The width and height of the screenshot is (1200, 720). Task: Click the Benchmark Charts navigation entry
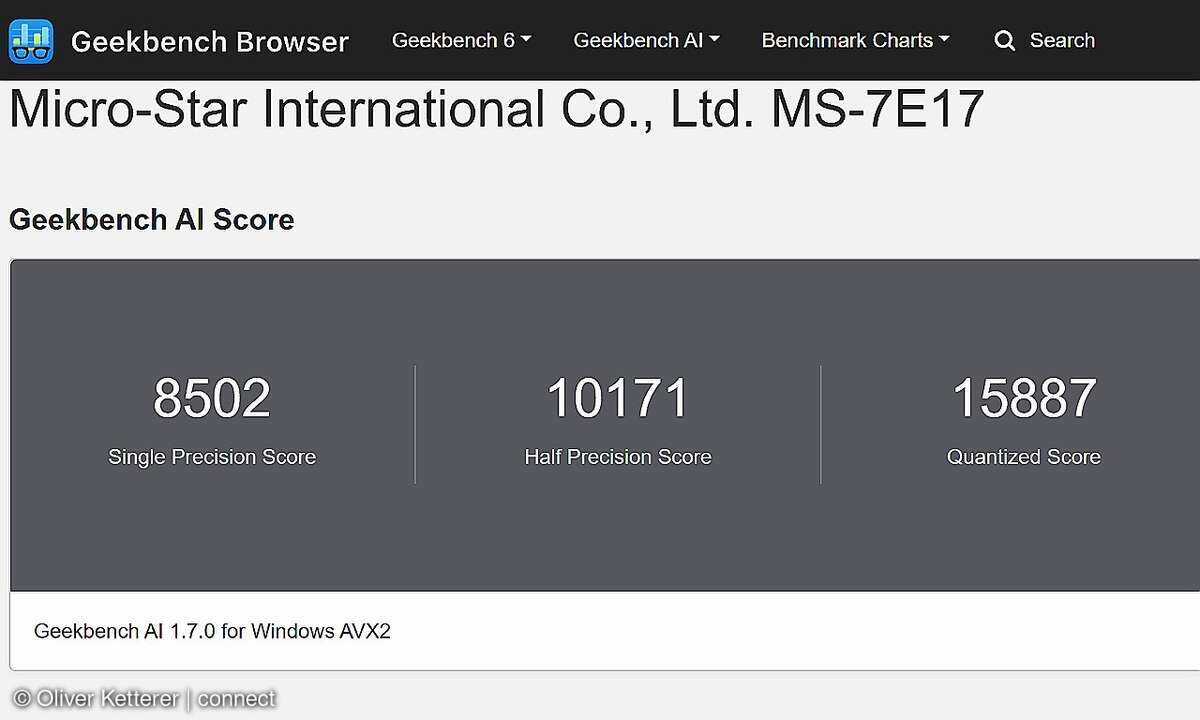855,40
